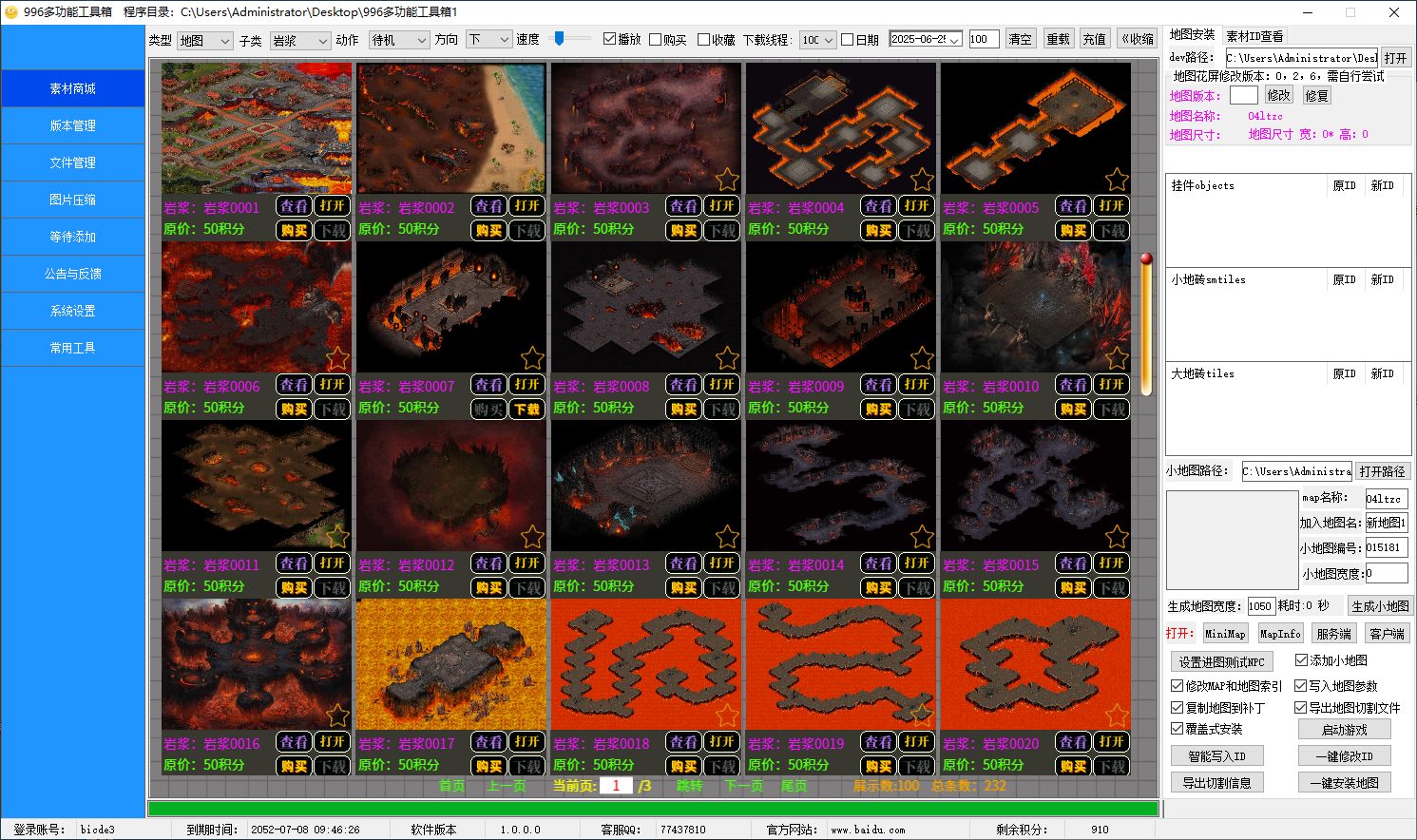Open map 岩浆0002 with 打开
1417x840 pixels.
[527, 206]
